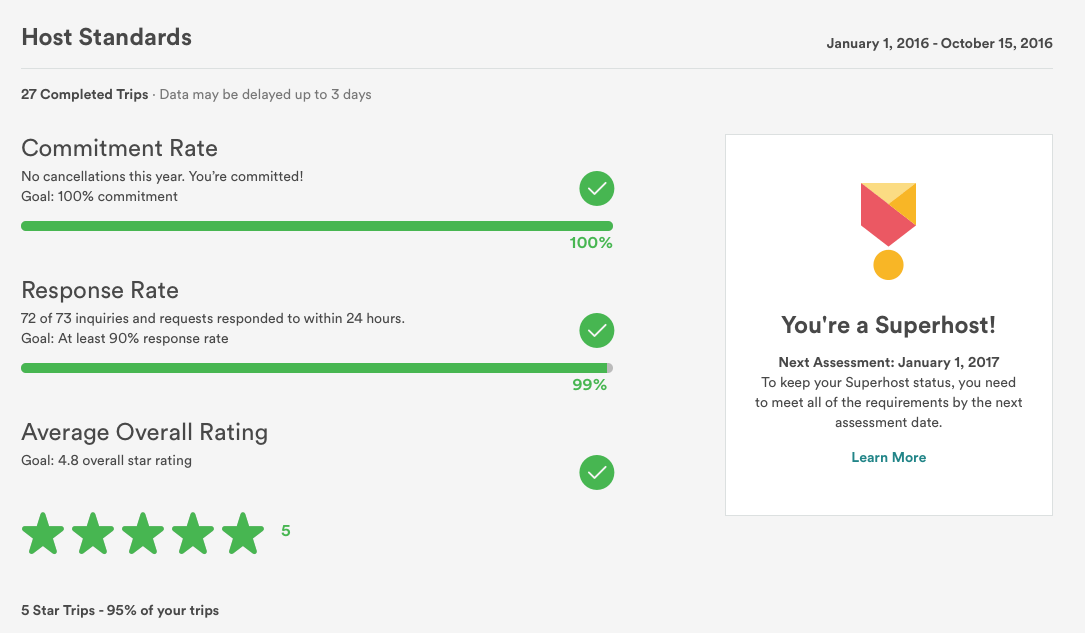This screenshot has height=633, width=1085.
Task: Click the You're a Superhost heading
Action: pos(888,324)
